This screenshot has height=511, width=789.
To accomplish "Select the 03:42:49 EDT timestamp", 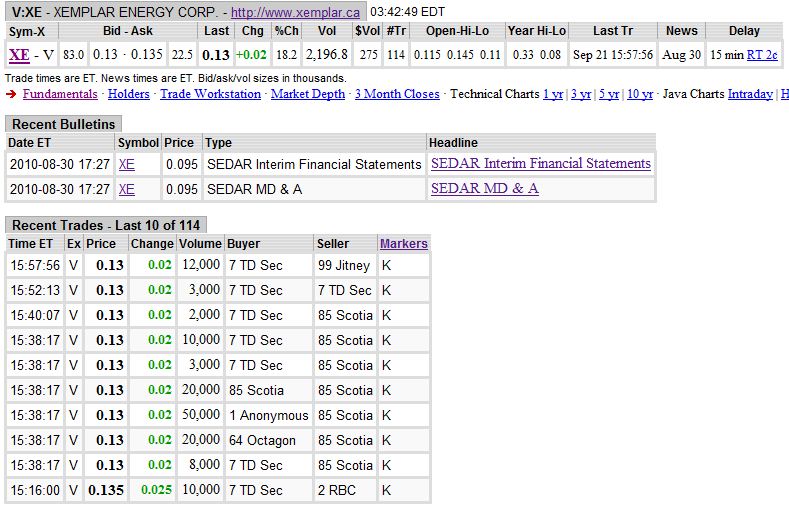I will click(408, 12).
